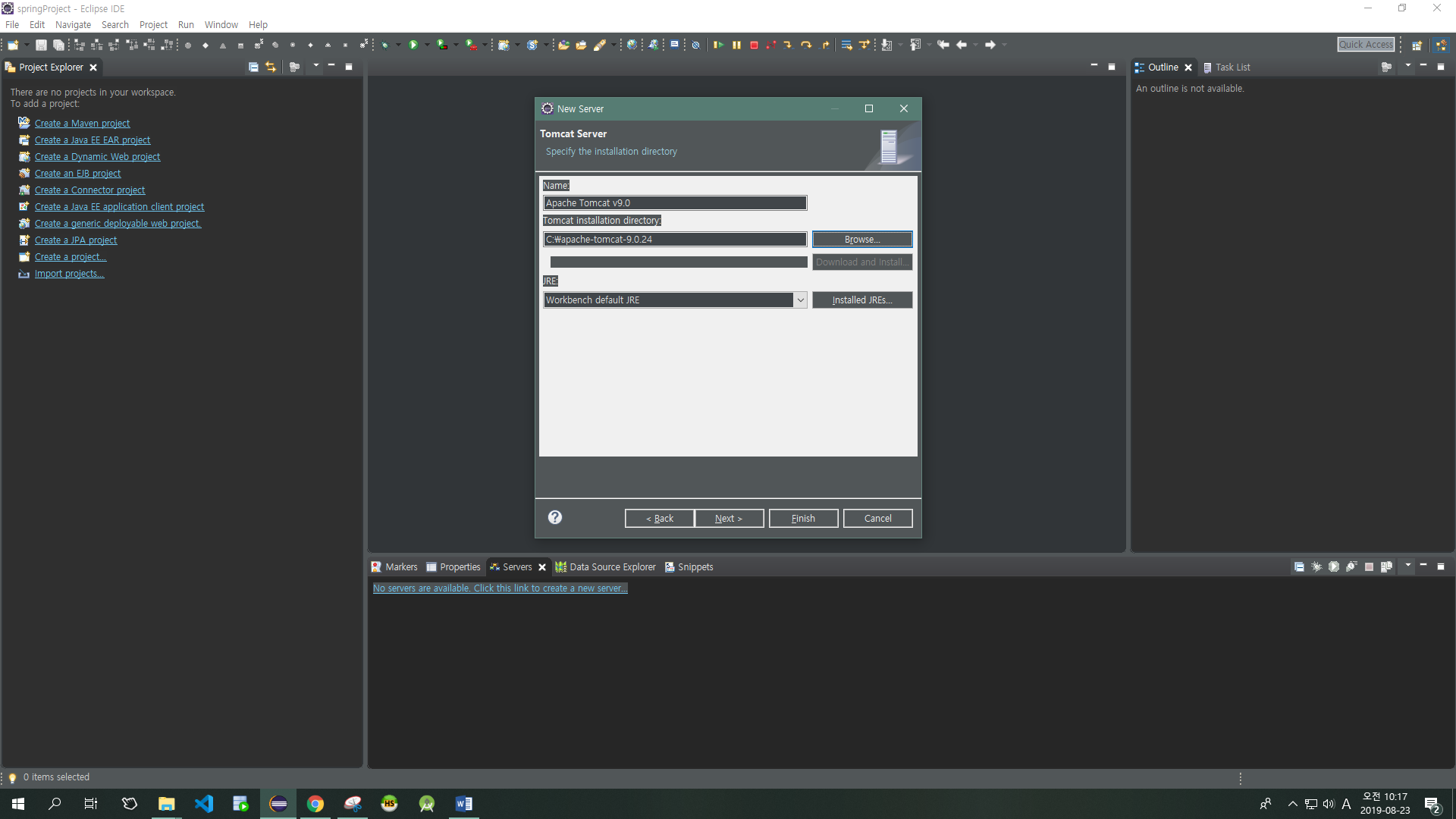Open Run button dropdown arrow
1456x819 pixels.
click(x=427, y=45)
